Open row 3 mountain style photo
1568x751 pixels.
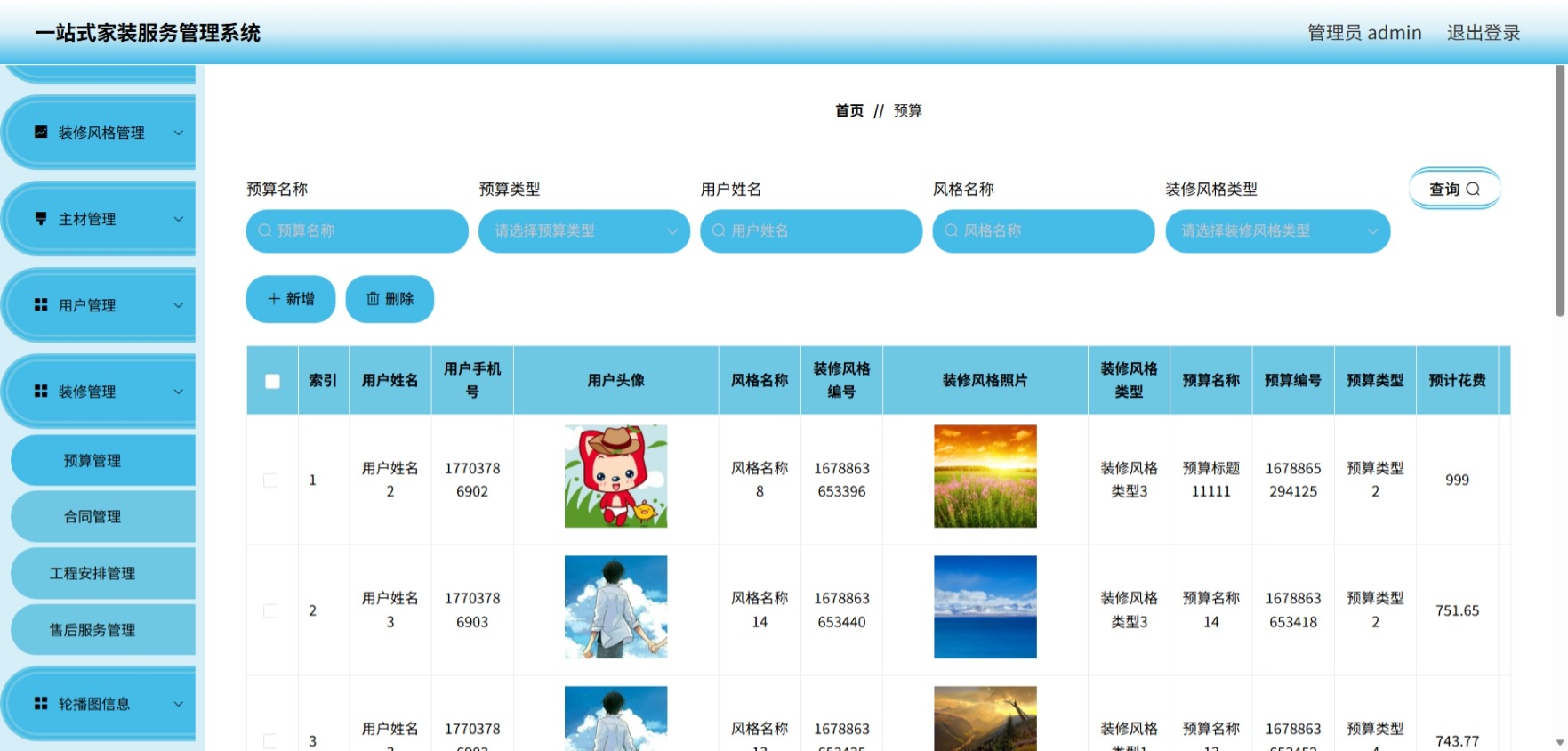click(x=985, y=719)
